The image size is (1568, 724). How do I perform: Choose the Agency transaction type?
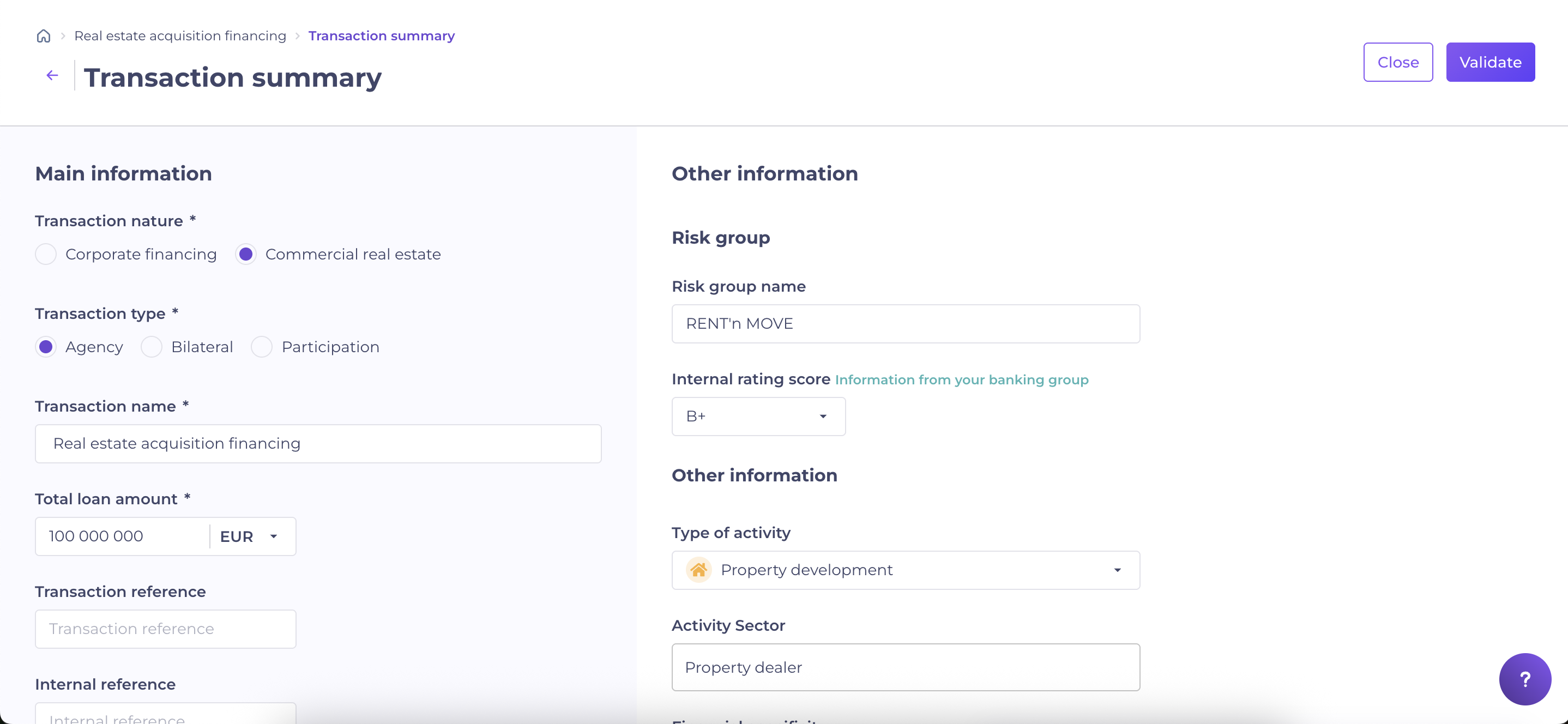46,347
